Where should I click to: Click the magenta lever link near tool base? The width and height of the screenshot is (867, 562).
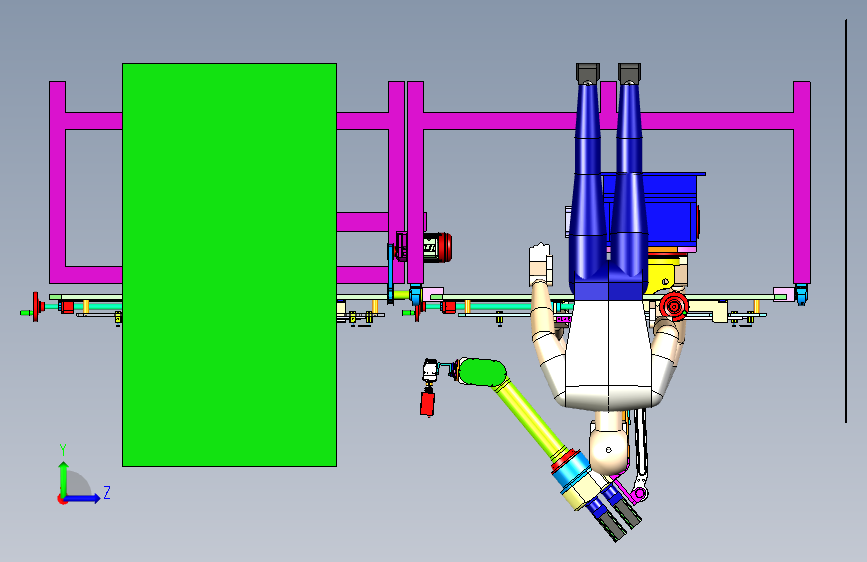point(629,490)
